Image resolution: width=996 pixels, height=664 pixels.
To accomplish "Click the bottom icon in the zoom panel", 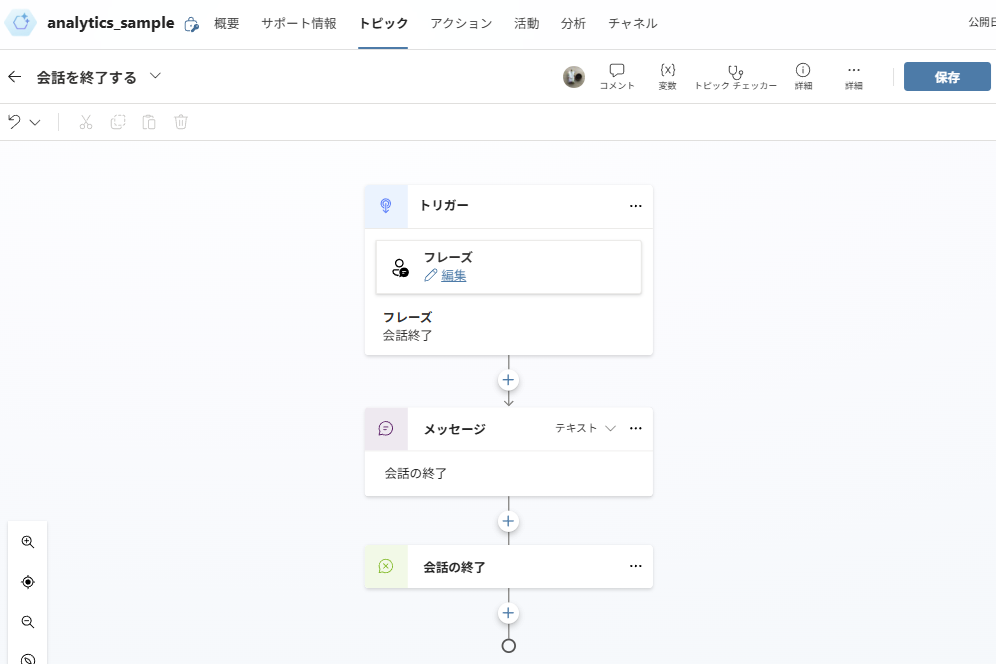I will coord(28,659).
